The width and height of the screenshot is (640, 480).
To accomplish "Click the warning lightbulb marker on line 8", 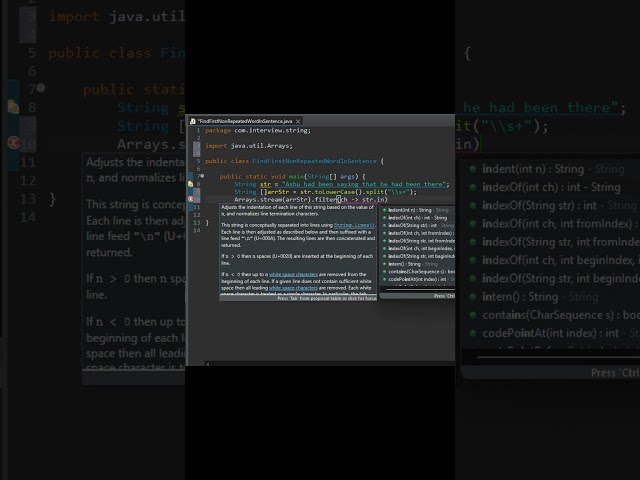I will 190,185.
